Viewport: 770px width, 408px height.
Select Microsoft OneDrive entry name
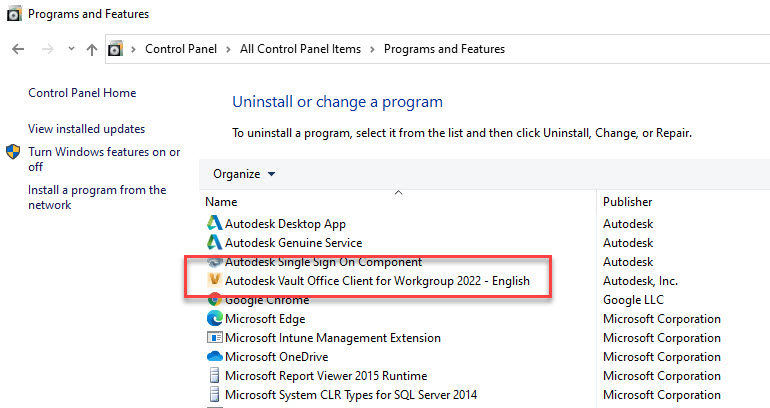pos(276,357)
